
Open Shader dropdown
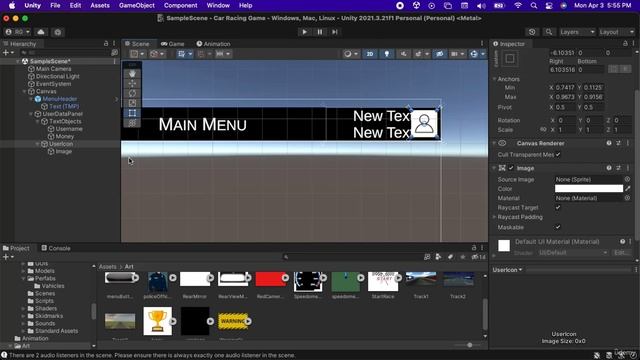pos(573,253)
